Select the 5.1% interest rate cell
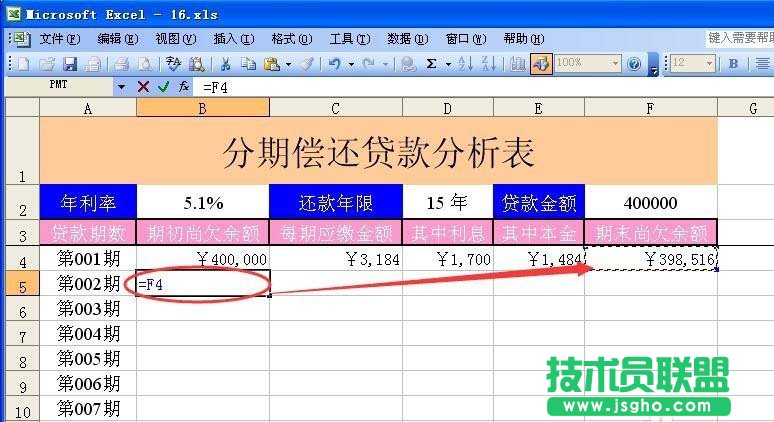The image size is (774, 422). 203,202
